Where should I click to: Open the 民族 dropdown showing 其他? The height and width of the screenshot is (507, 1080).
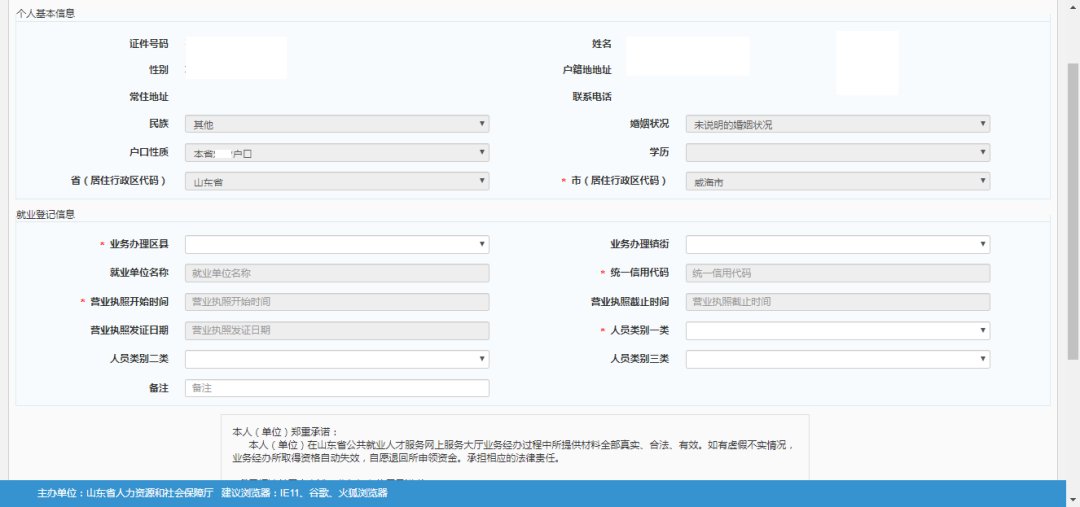[x=336, y=124]
